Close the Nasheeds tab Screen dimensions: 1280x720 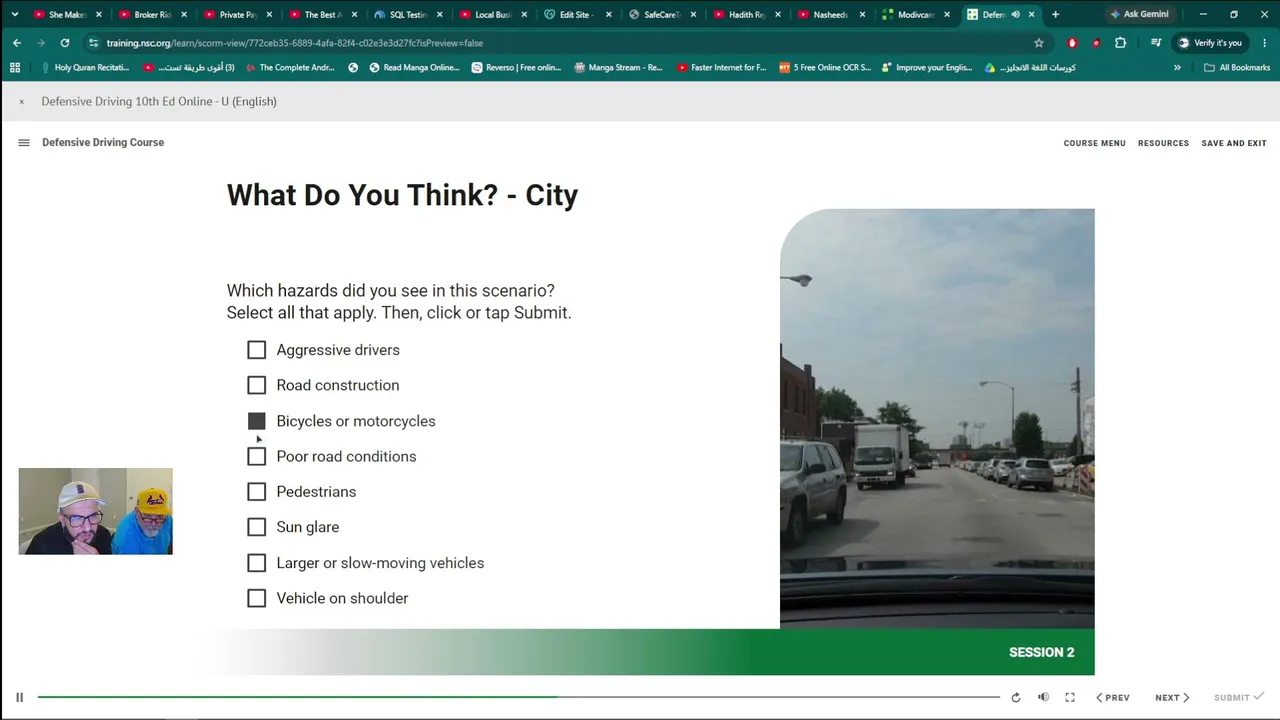pos(863,15)
